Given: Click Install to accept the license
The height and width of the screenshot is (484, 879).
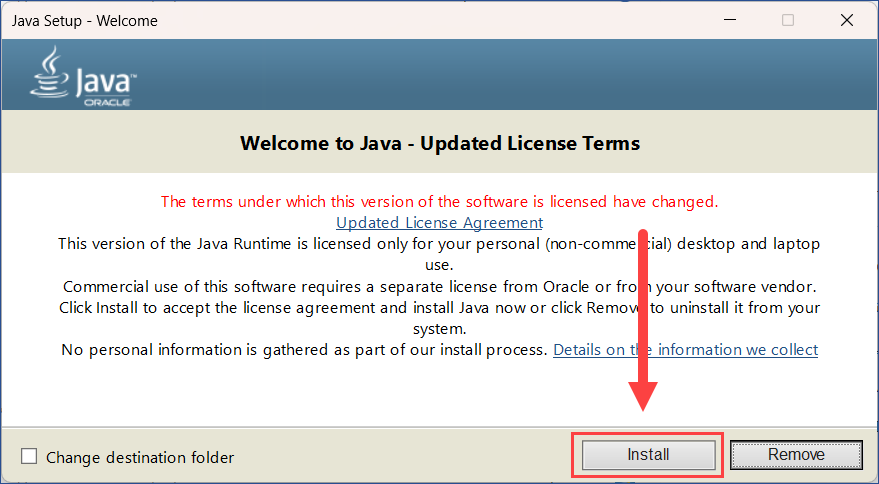Looking at the screenshot, I should pyautogui.click(x=649, y=454).
